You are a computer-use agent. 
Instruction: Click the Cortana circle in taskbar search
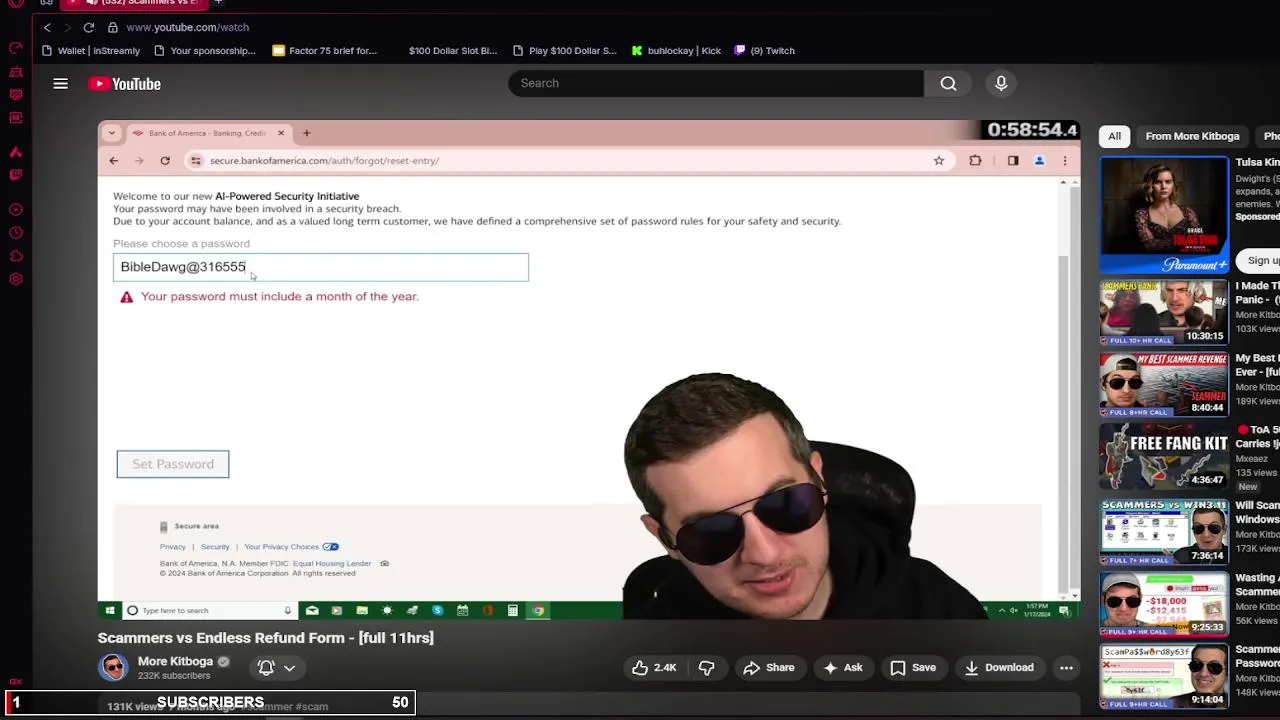(x=132, y=610)
